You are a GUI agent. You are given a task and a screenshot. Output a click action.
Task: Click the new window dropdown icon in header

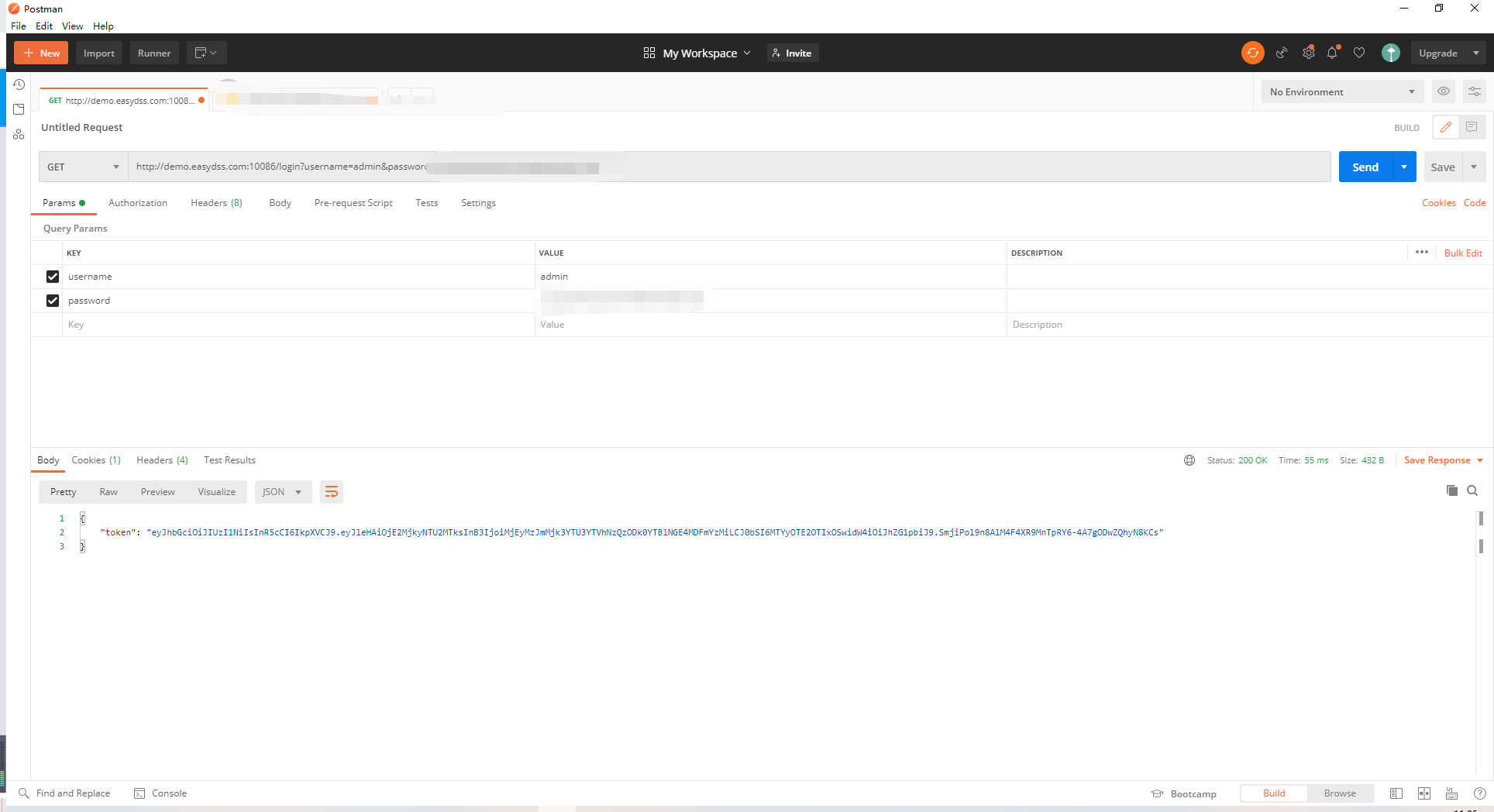[206, 53]
